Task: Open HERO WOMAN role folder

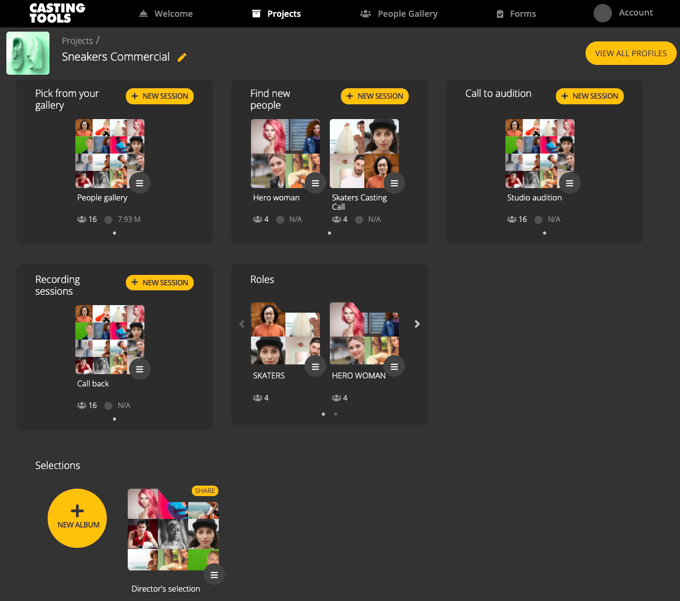Action: [364, 333]
